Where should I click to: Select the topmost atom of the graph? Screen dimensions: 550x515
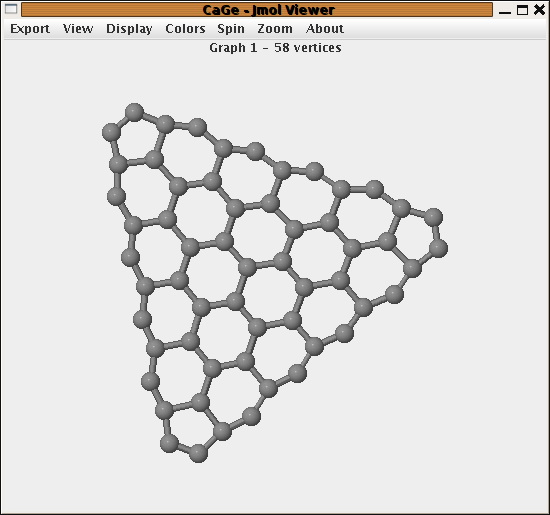click(x=134, y=112)
